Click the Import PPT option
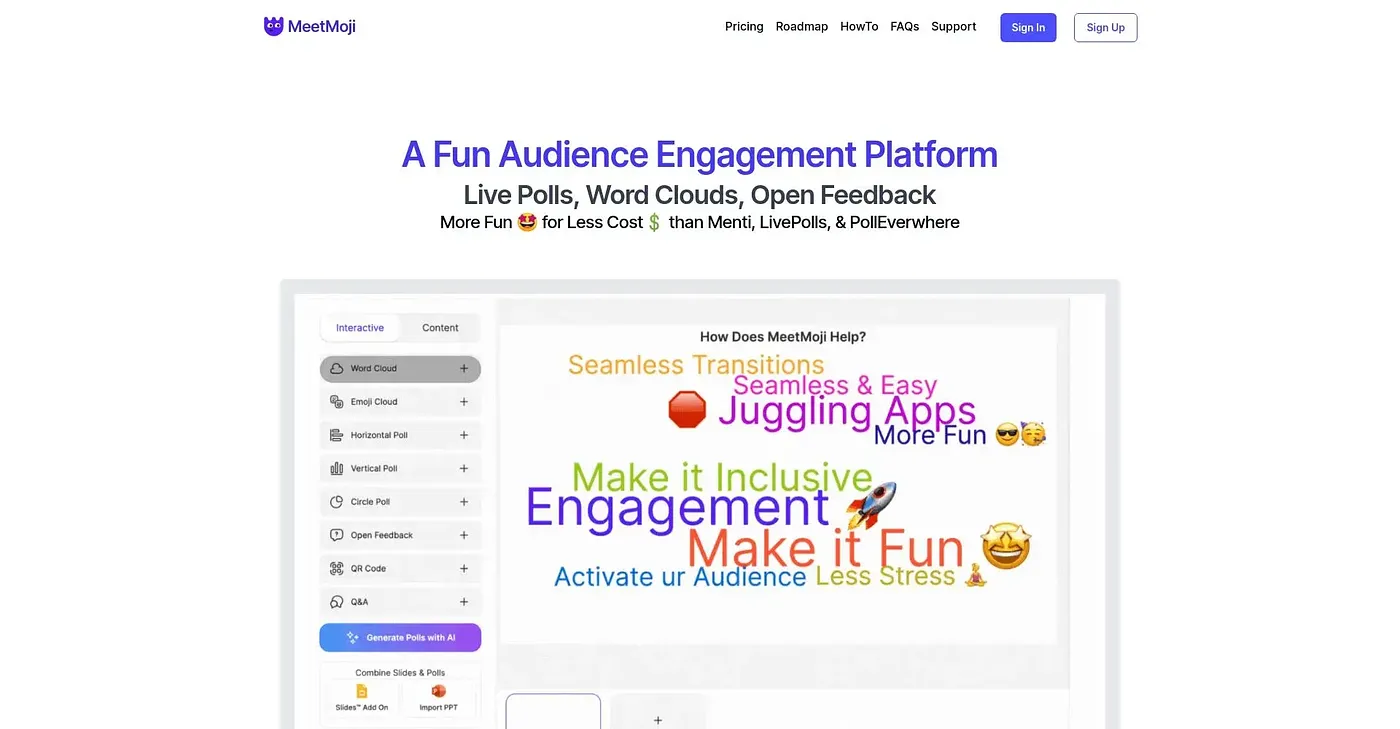 [x=438, y=698]
